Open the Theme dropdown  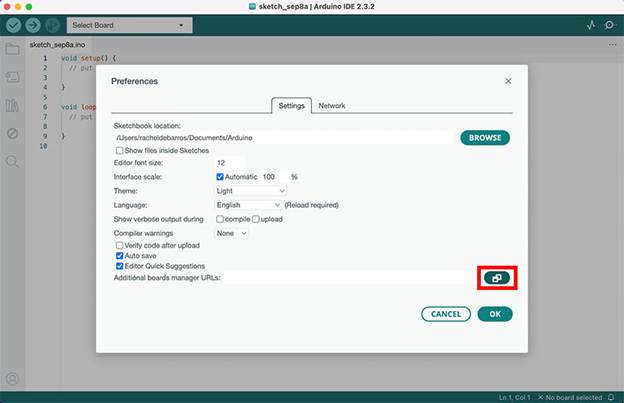pos(251,190)
